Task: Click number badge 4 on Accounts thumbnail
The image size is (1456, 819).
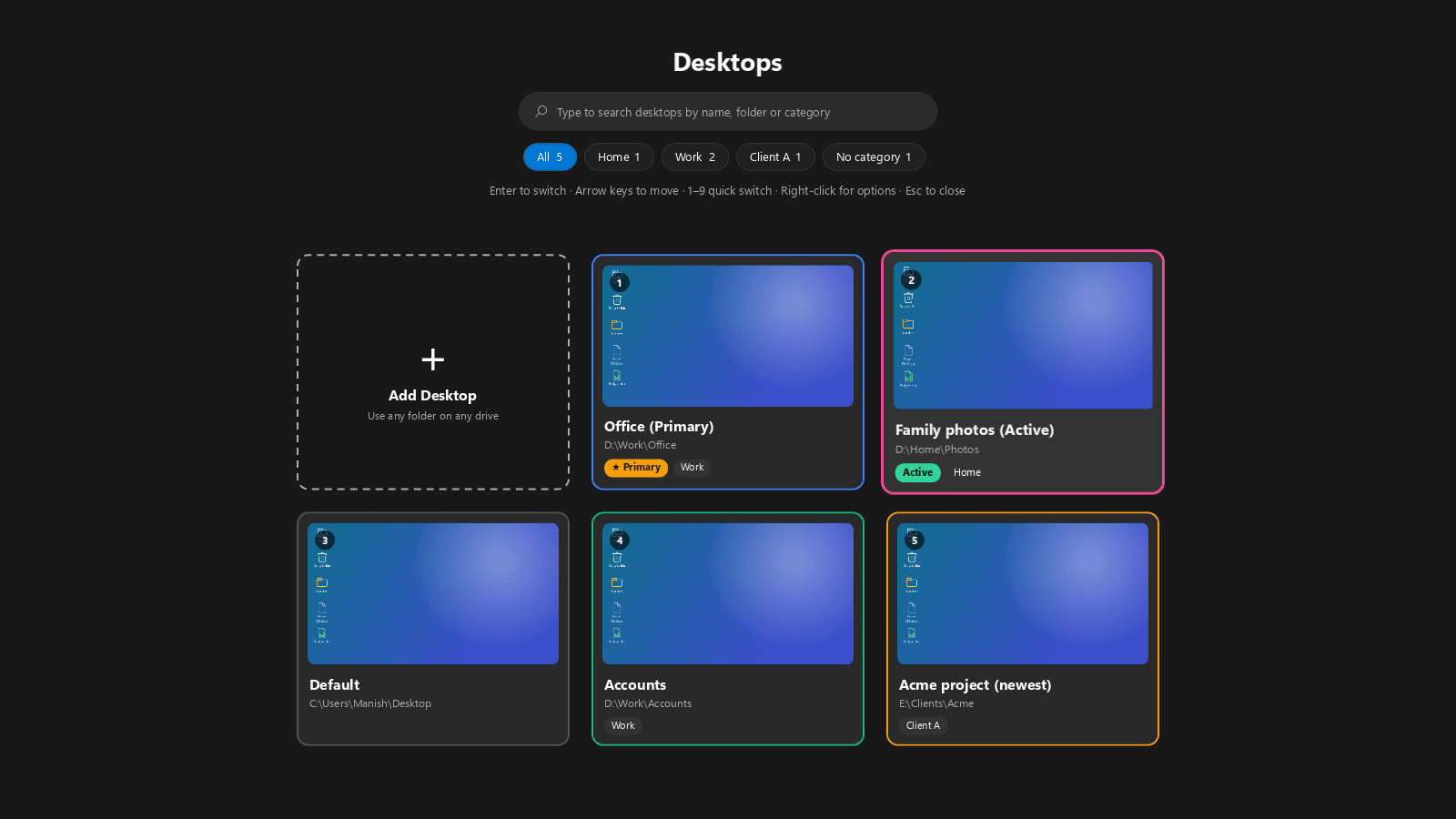Action: [620, 541]
